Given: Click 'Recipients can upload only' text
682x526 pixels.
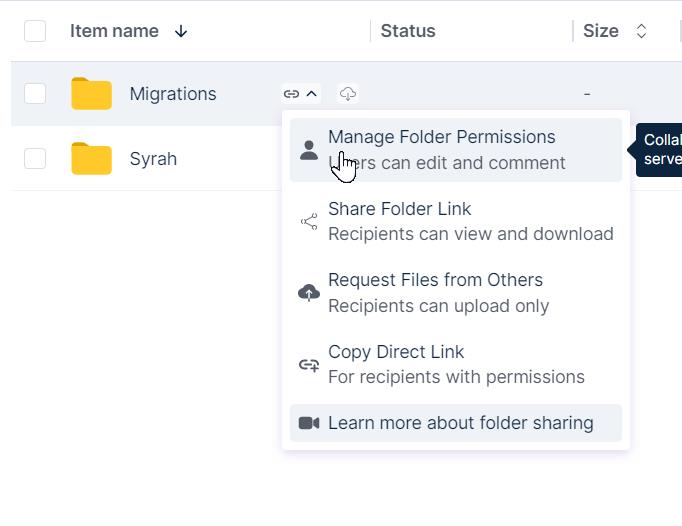Looking at the screenshot, I should pos(438,306).
